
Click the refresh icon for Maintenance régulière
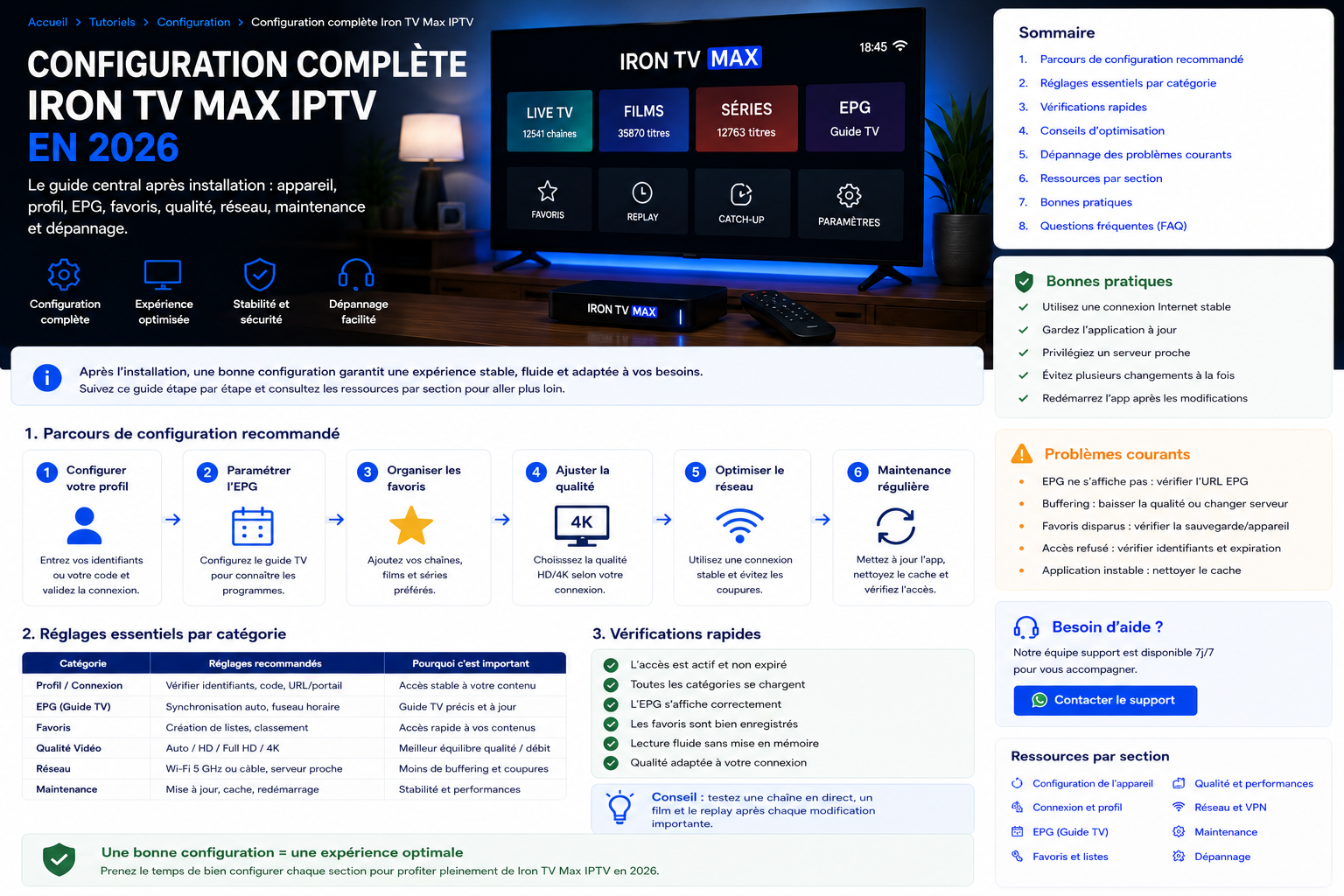[896, 526]
